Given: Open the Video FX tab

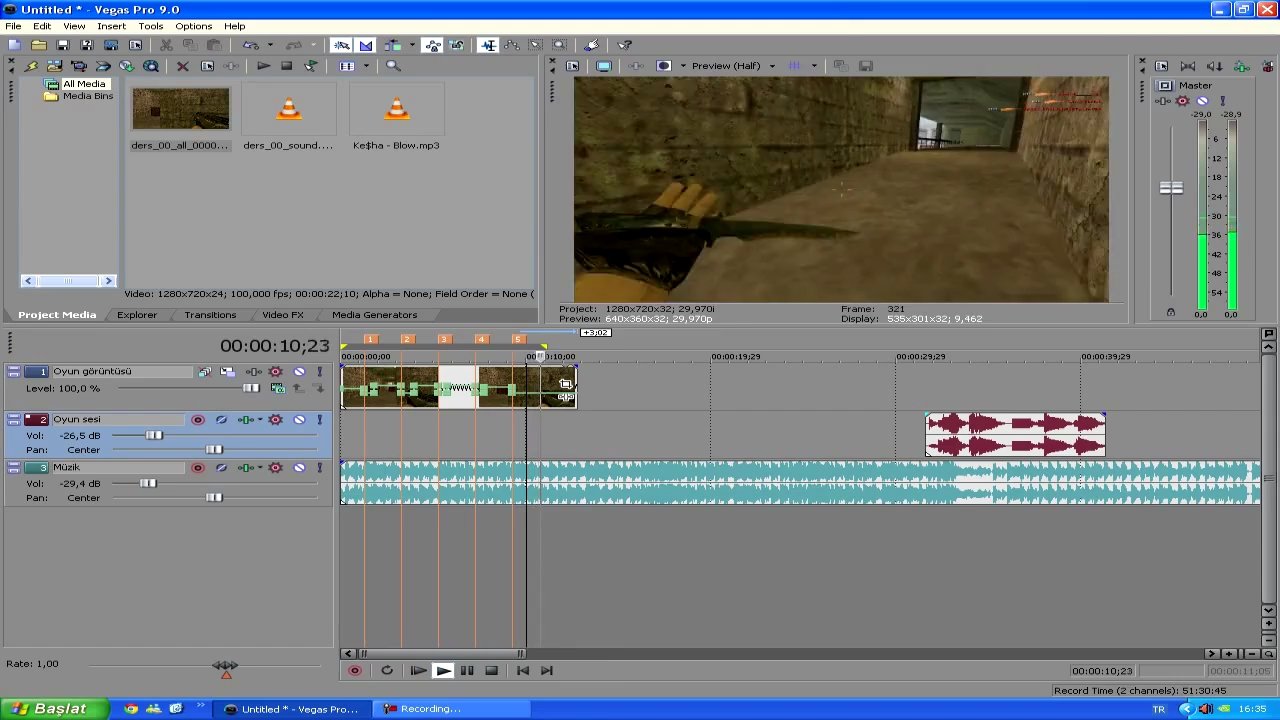Looking at the screenshot, I should tap(283, 315).
